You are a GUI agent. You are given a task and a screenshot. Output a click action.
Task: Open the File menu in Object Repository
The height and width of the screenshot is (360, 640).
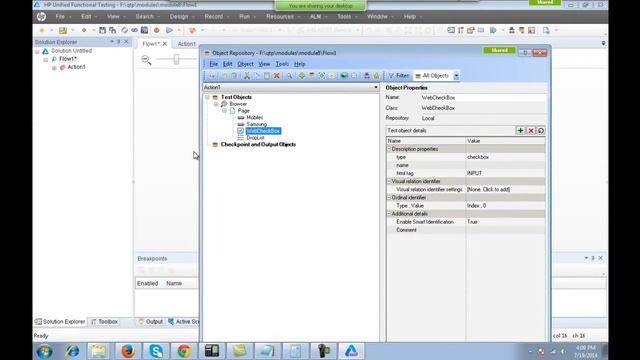[x=213, y=64]
